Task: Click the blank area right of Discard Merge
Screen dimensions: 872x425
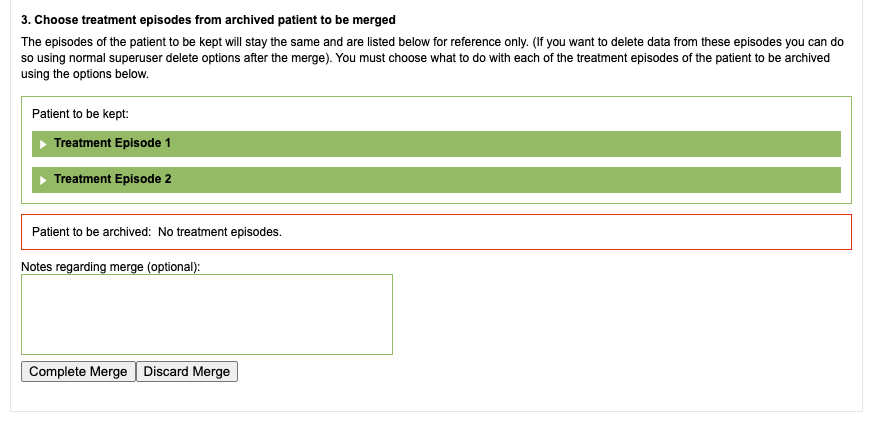Action: point(500,371)
